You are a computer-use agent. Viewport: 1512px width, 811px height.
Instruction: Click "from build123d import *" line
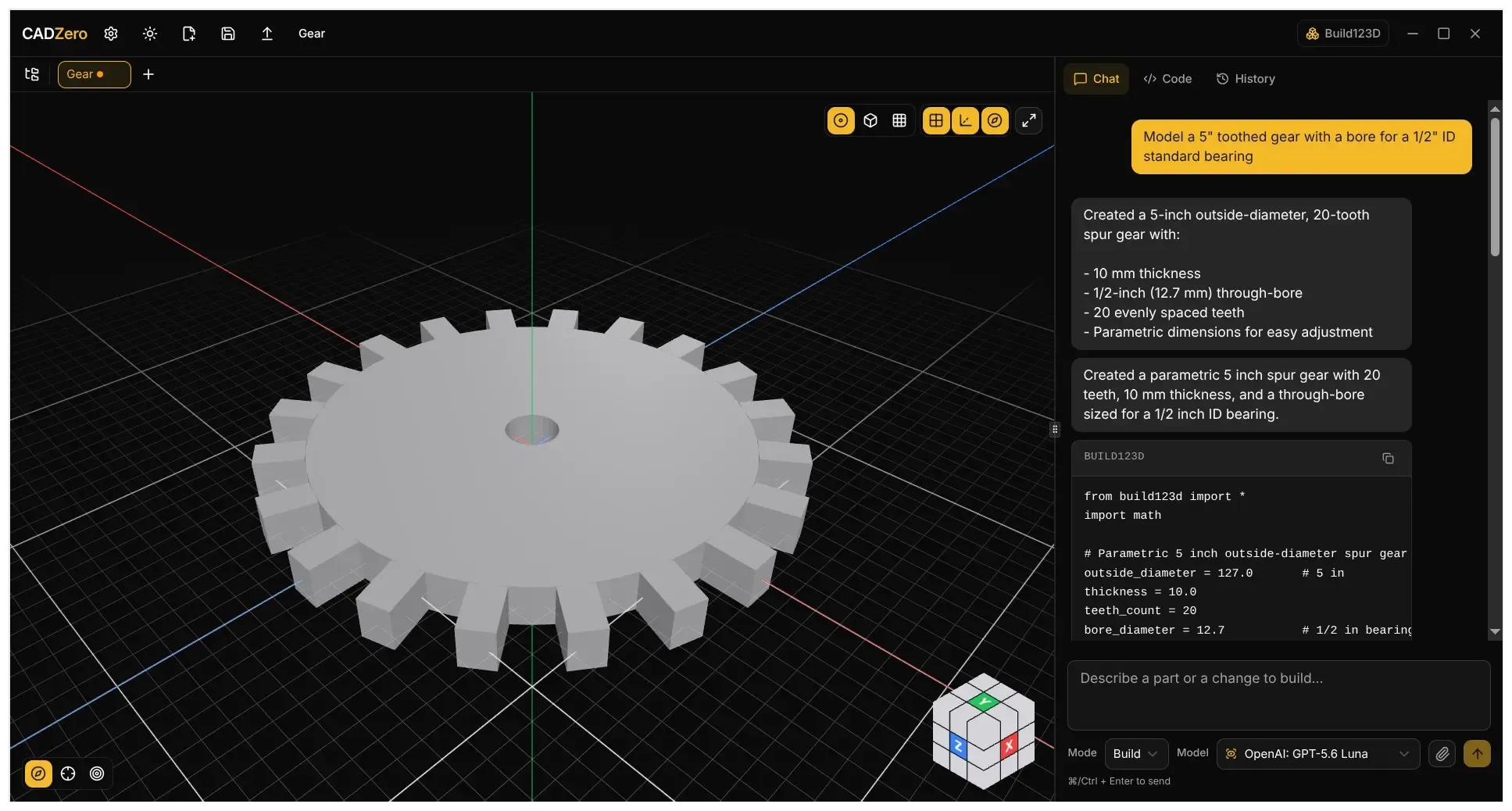pos(1164,497)
